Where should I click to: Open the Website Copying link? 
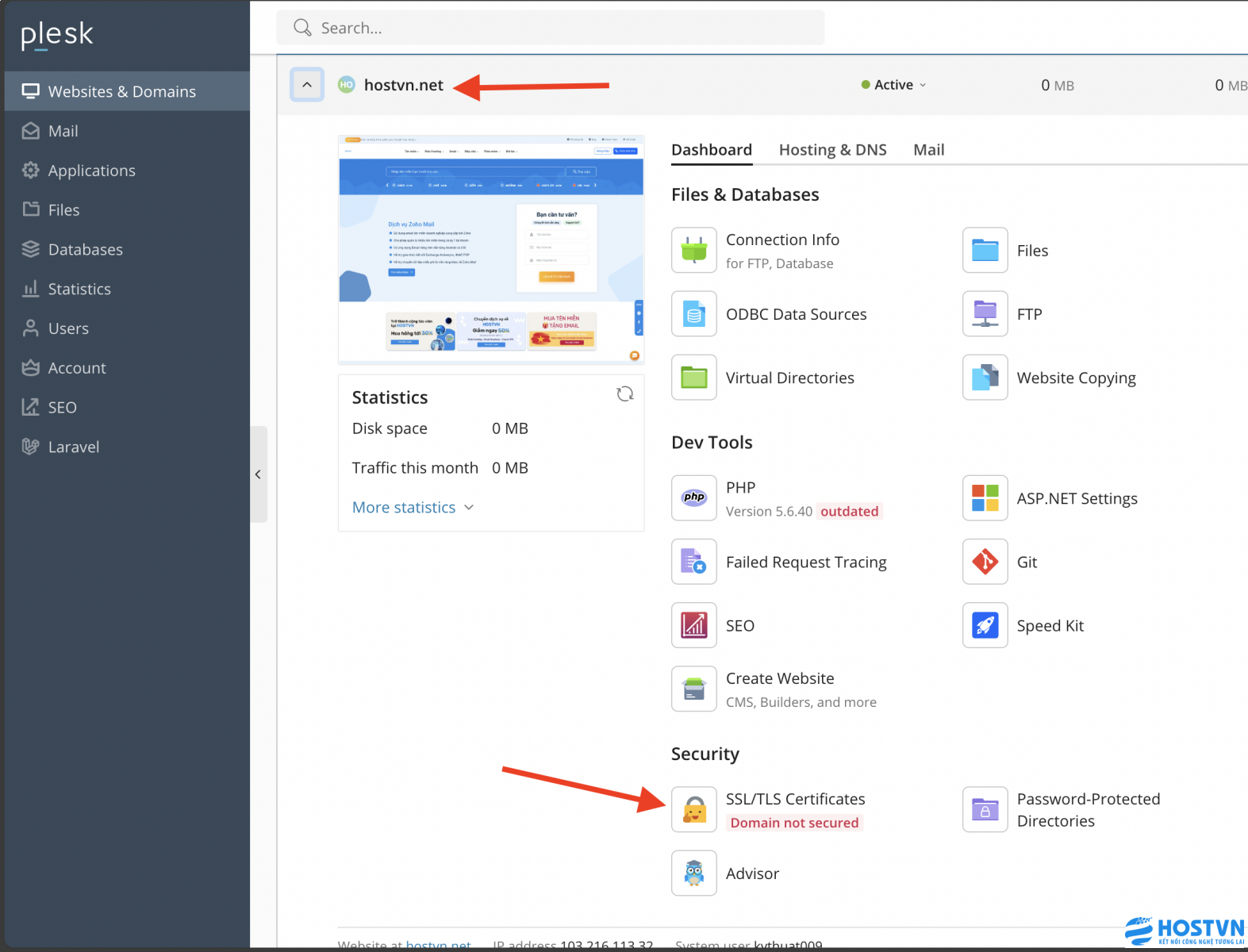[x=1077, y=378]
